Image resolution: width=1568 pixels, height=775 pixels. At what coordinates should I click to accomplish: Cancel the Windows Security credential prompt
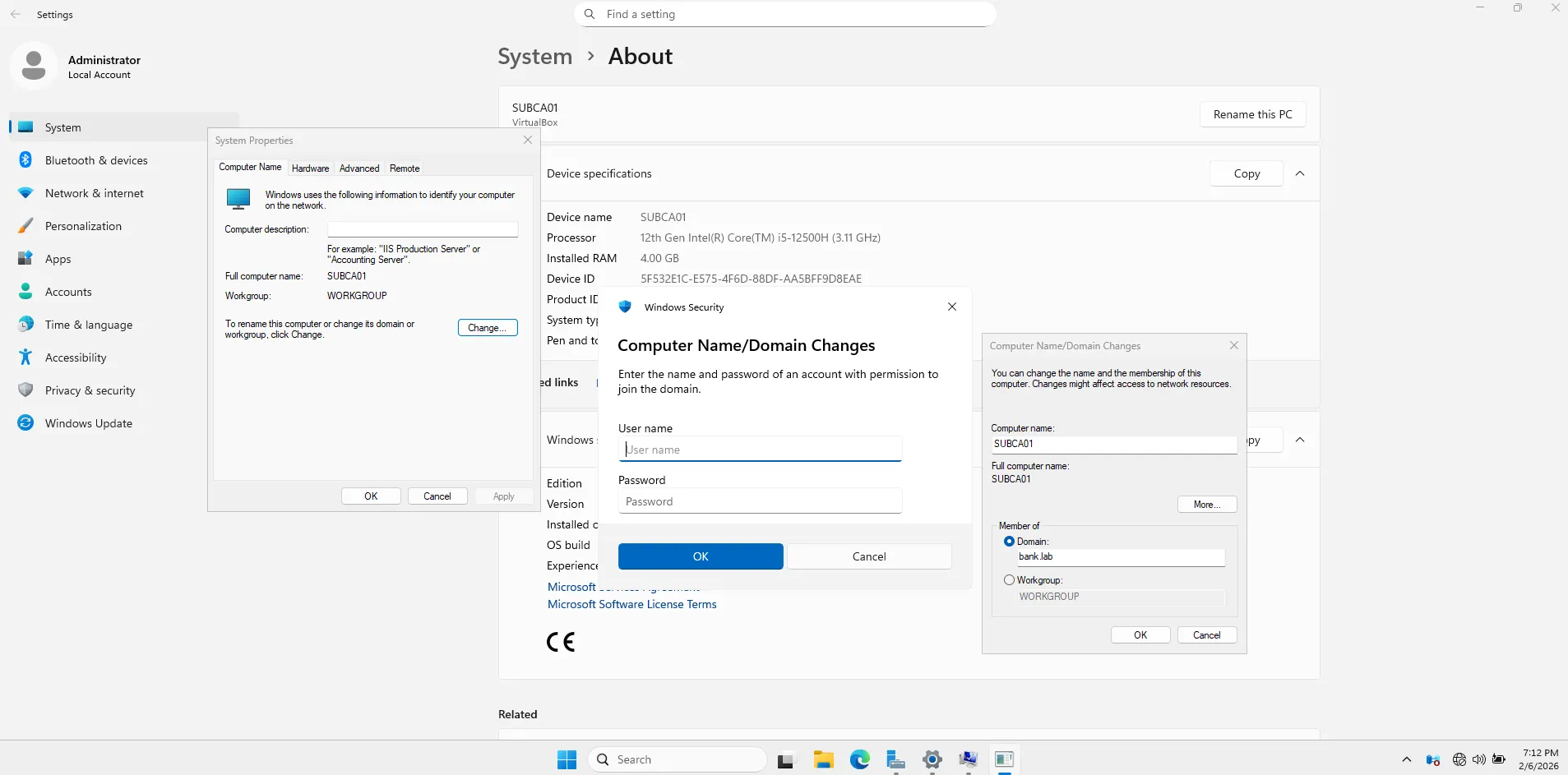[869, 556]
